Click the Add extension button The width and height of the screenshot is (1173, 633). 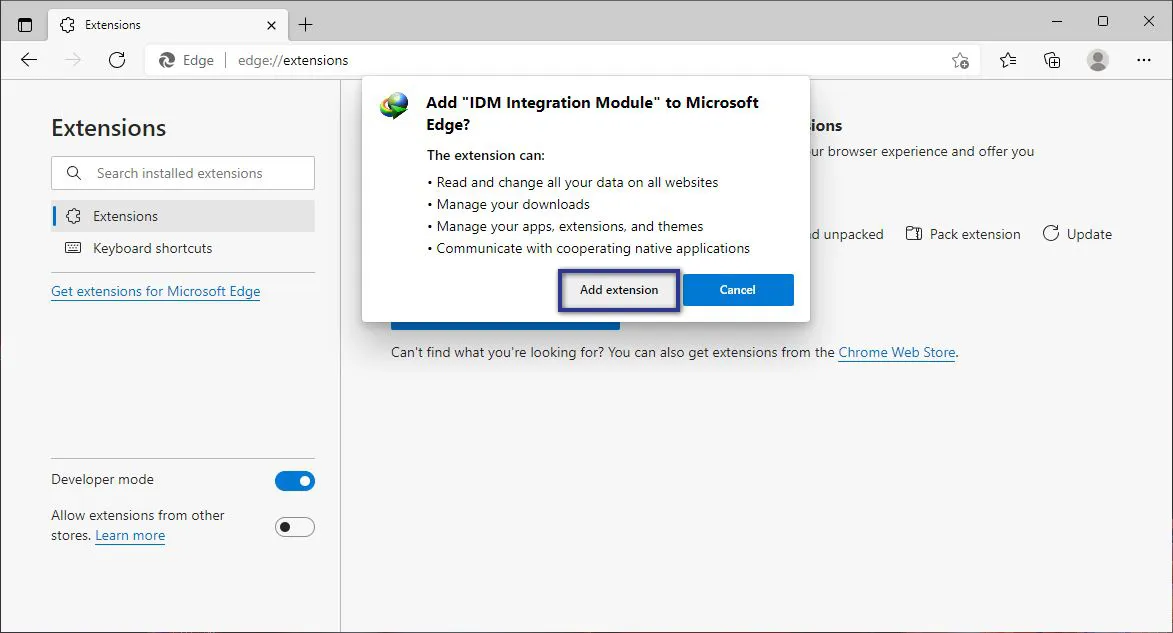tap(618, 289)
